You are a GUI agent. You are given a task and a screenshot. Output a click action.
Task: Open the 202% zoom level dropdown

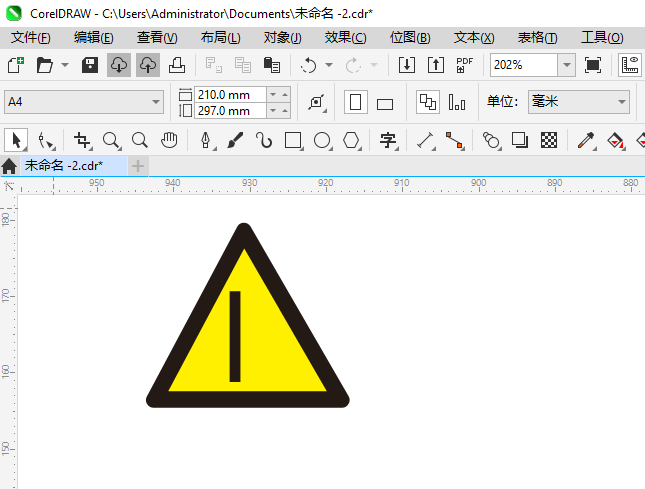pos(566,65)
